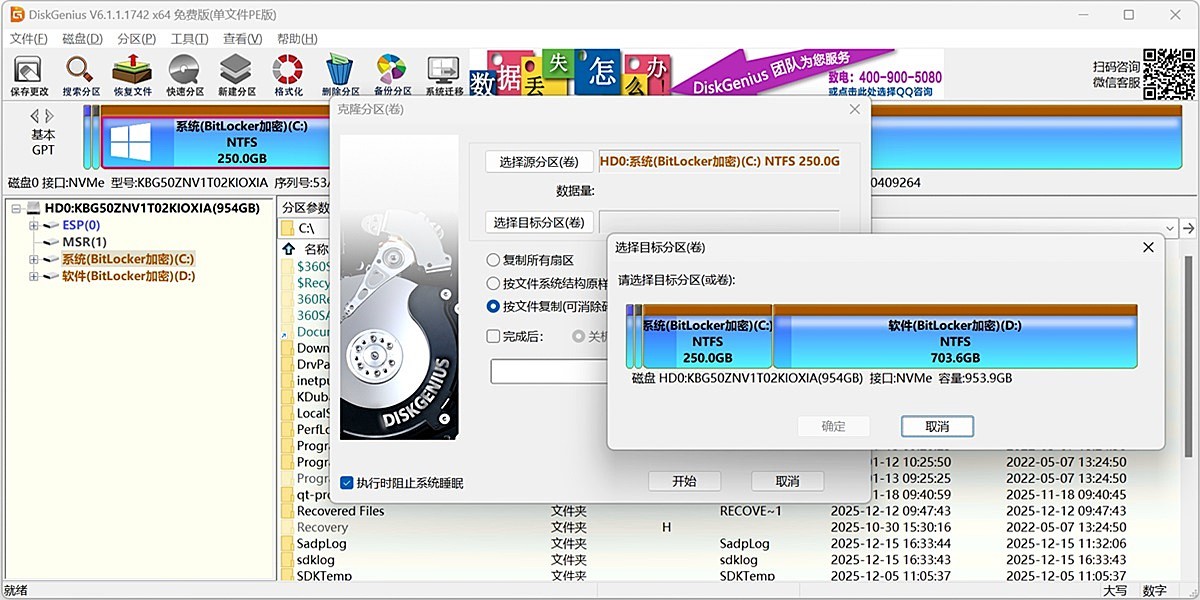1200x600 pixels.
Task: Enable the 完成后 completion checkbox
Action: tap(493, 336)
